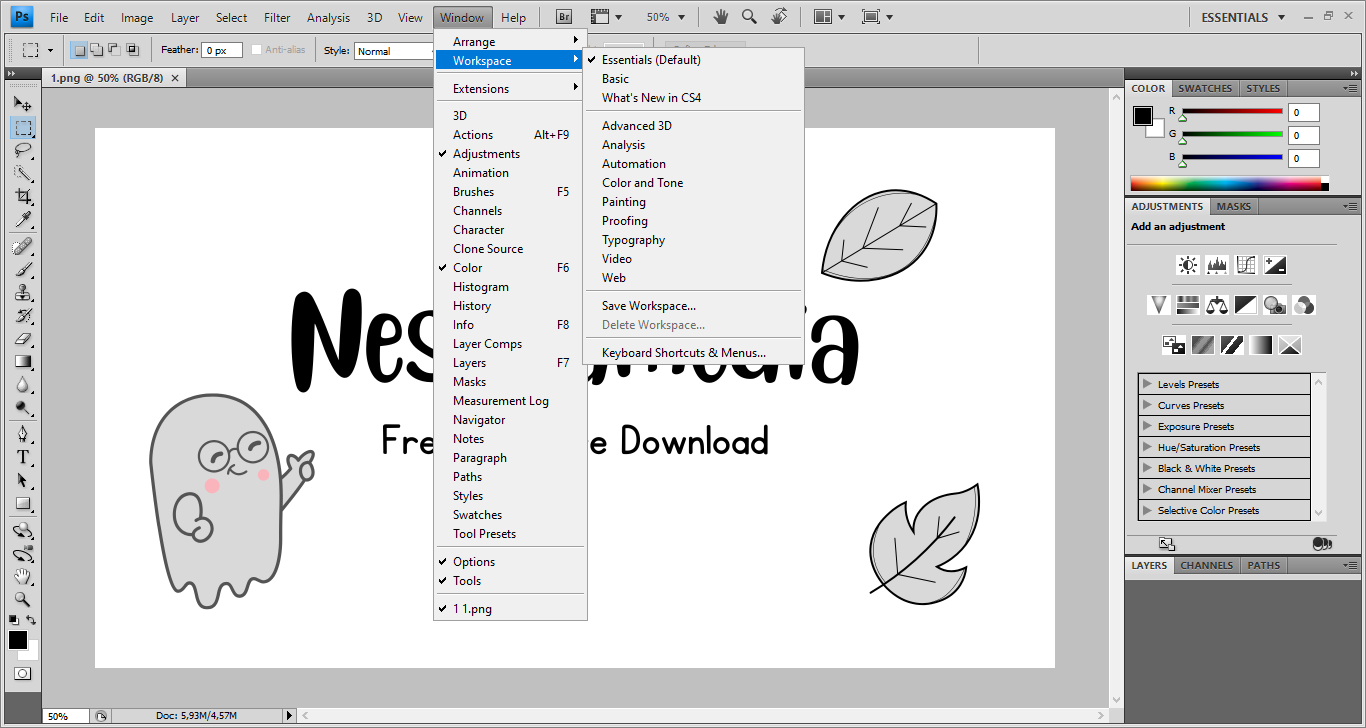This screenshot has width=1366, height=728.
Task: Toggle the Options bar in Window menu
Action: (x=474, y=562)
